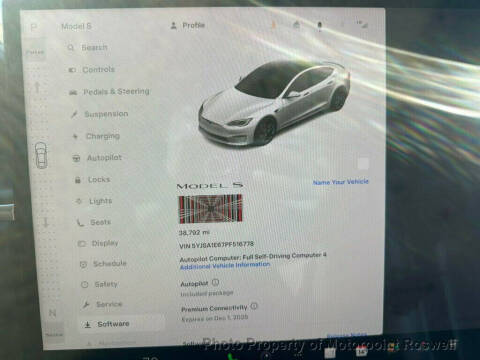Viewport: 480px width, 360px height.
Task: Click the Autopilot steering wheel icon
Action: (76, 158)
